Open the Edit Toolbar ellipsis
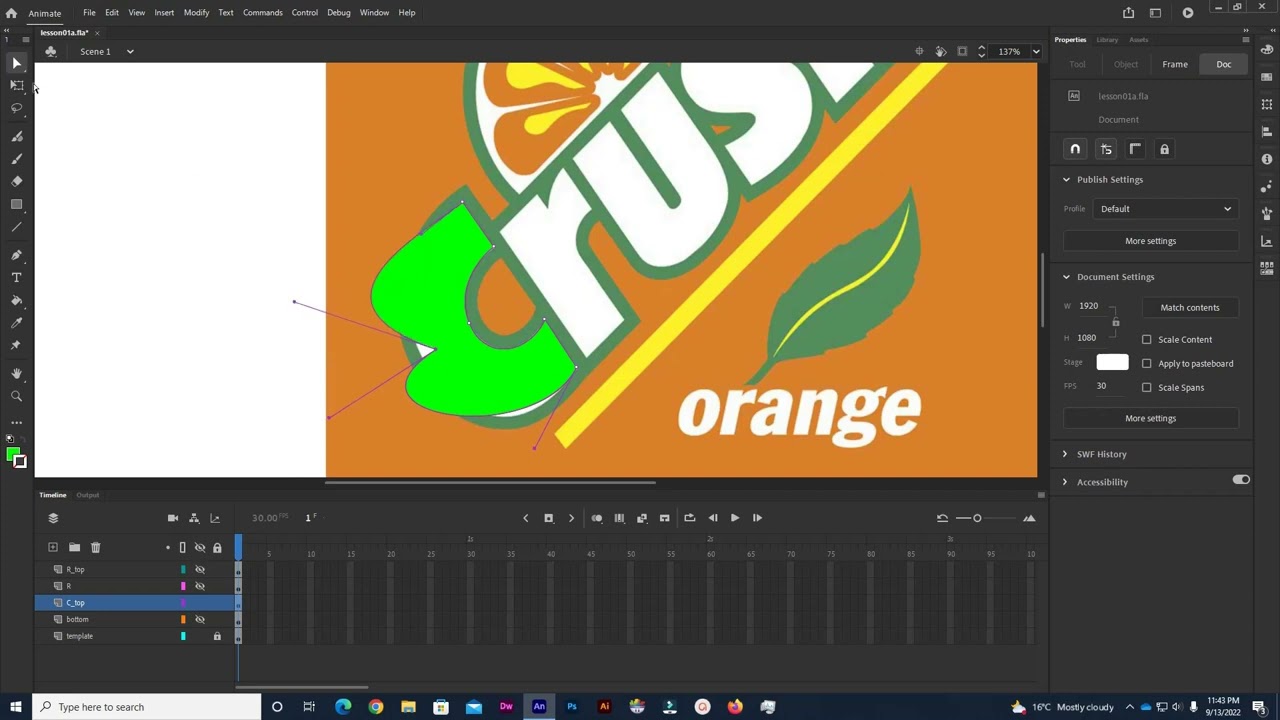Image resolution: width=1280 pixels, height=720 pixels. click(x=16, y=423)
